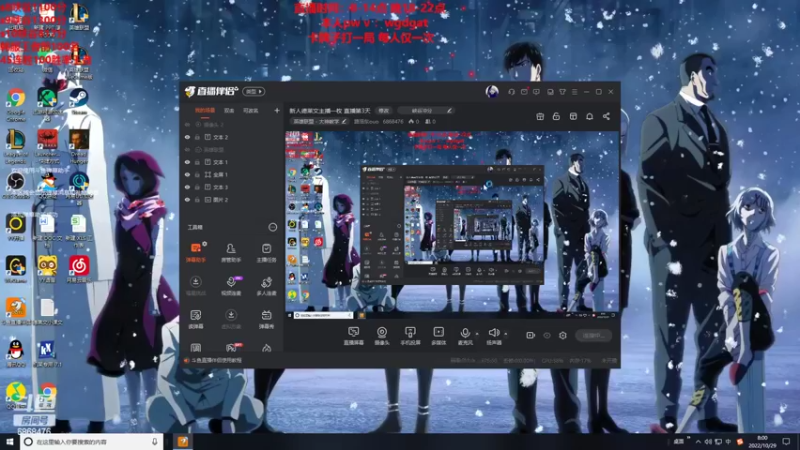Click the orange app icon on taskbar

click(183, 441)
